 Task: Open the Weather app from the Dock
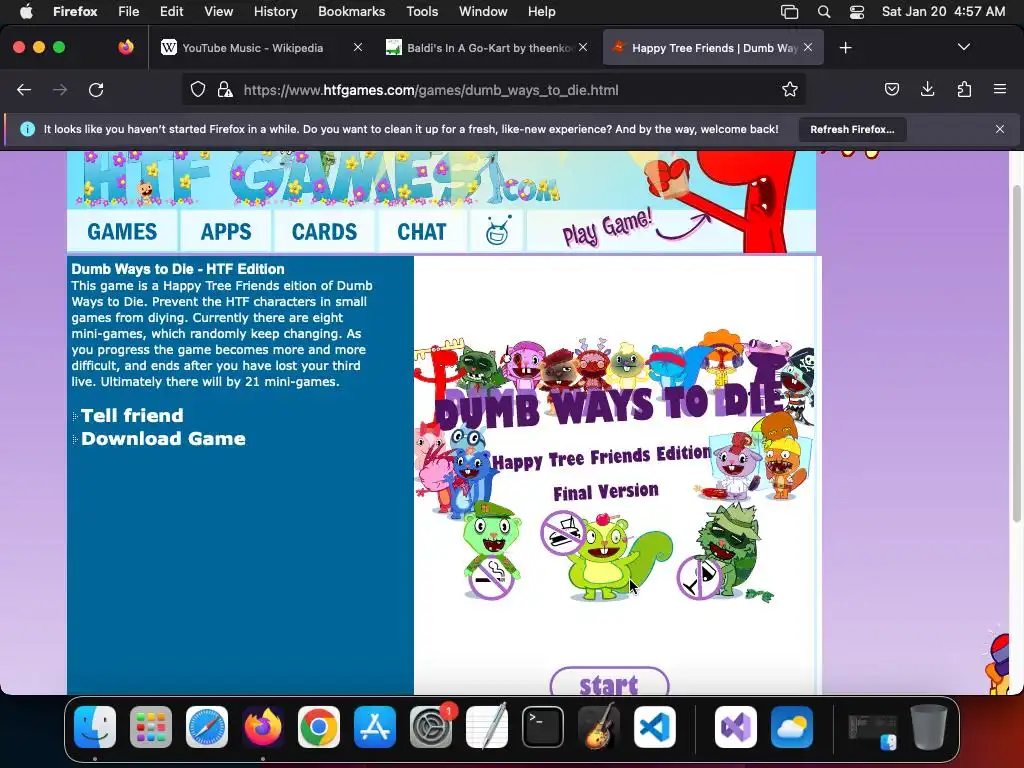pos(792,727)
